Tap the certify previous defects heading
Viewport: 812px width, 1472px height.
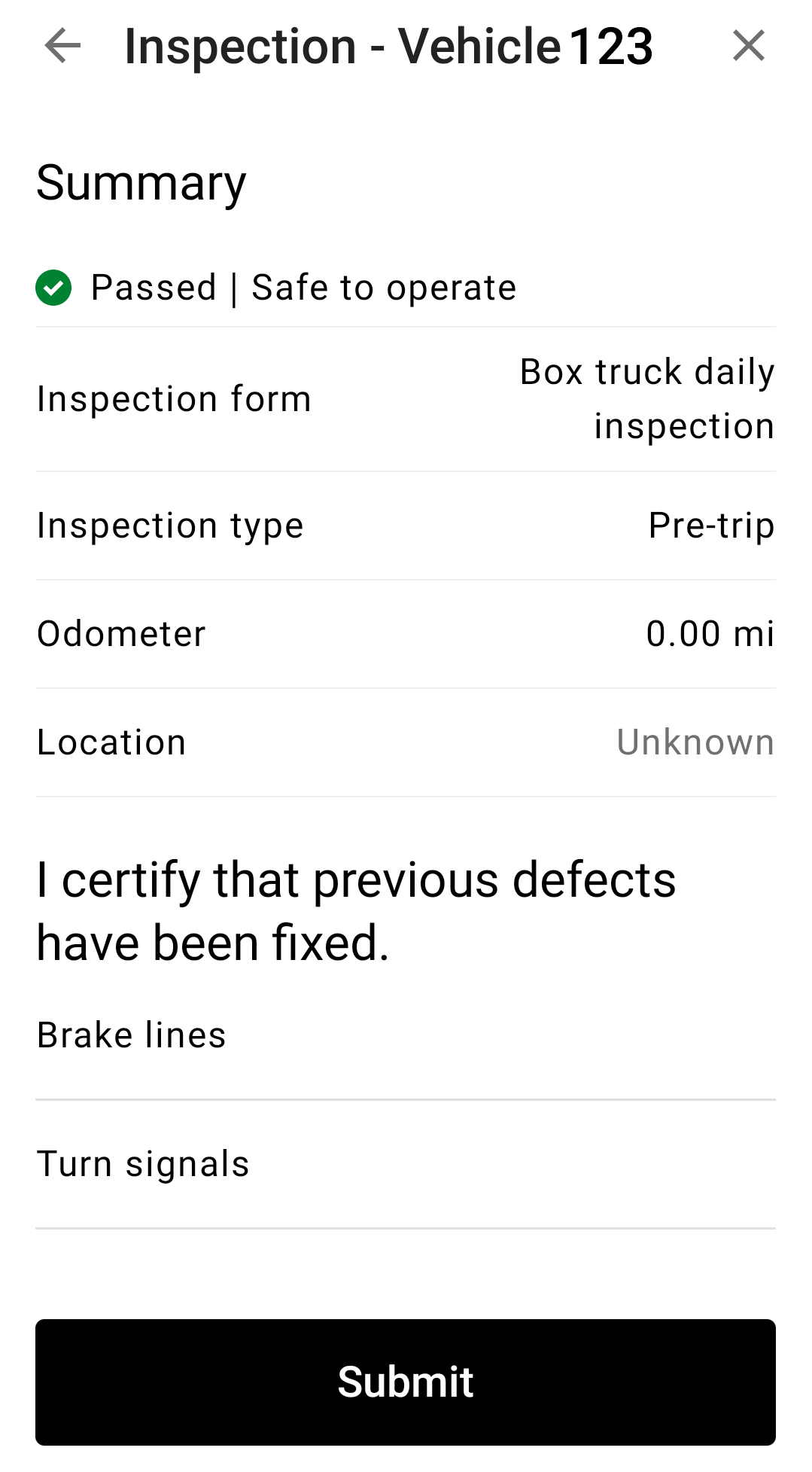coord(357,911)
